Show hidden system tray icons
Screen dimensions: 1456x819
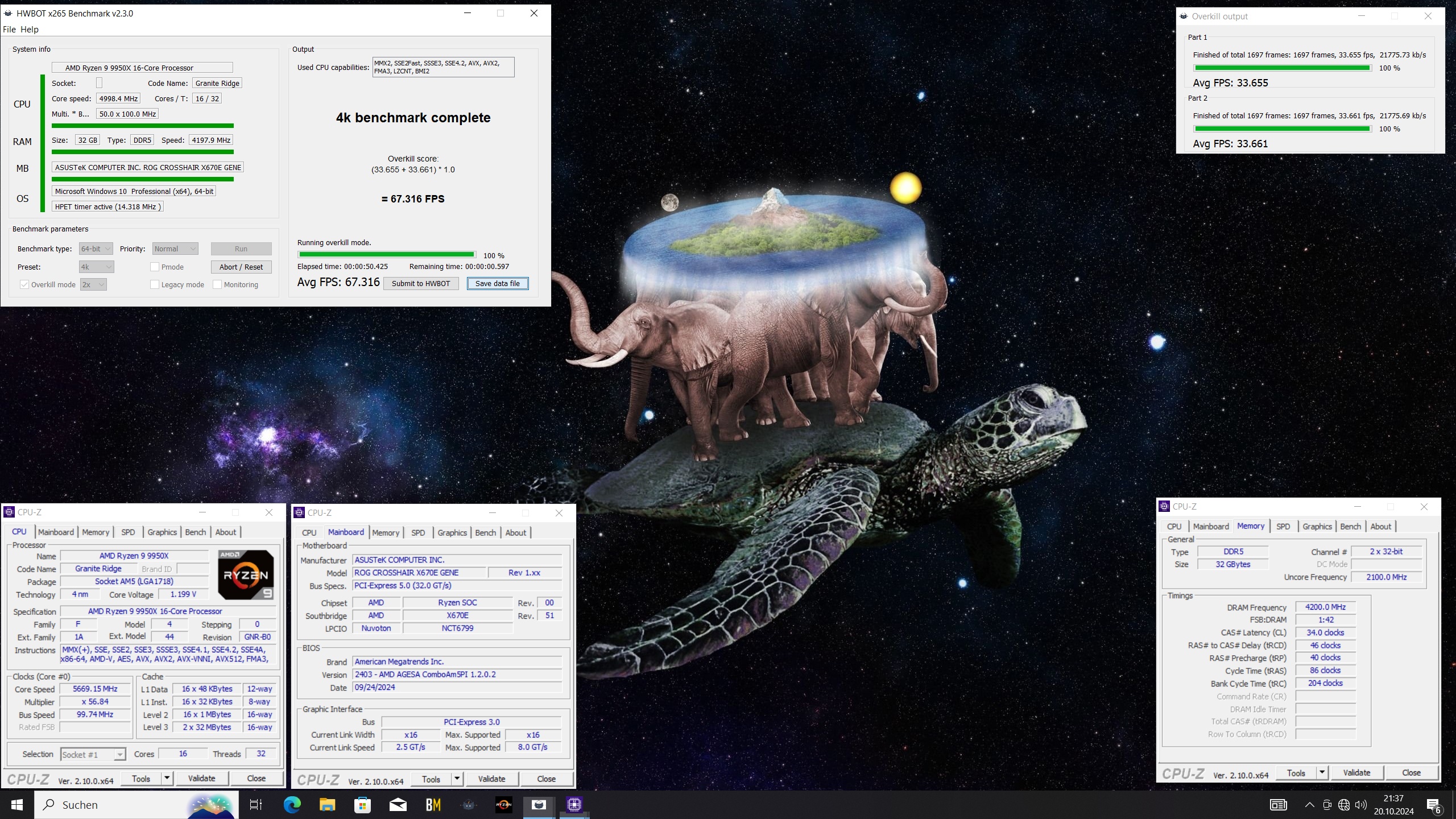(1310, 805)
